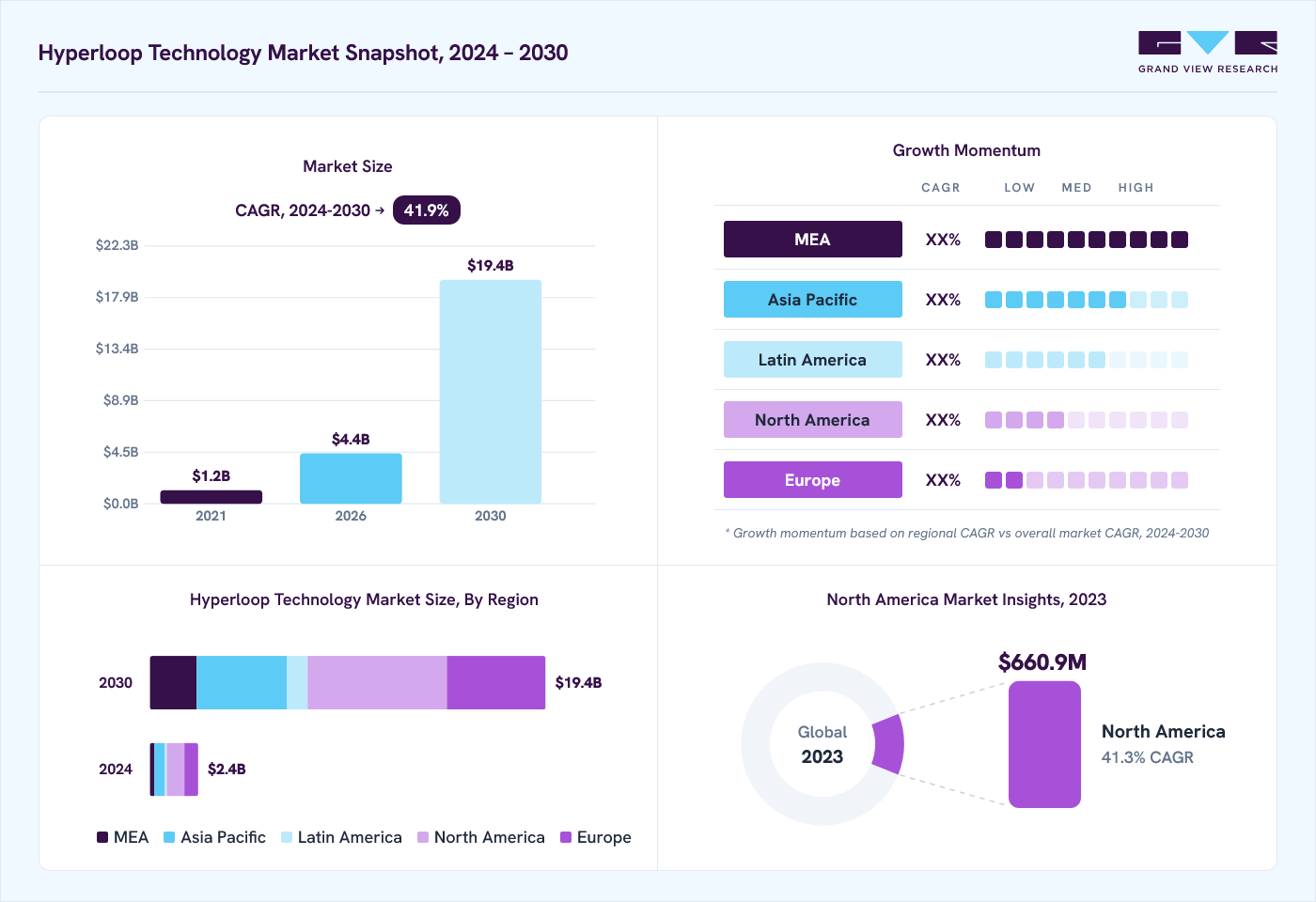Click the $22.3B axis label
Image resolution: width=1316 pixels, height=902 pixels.
pos(117,245)
